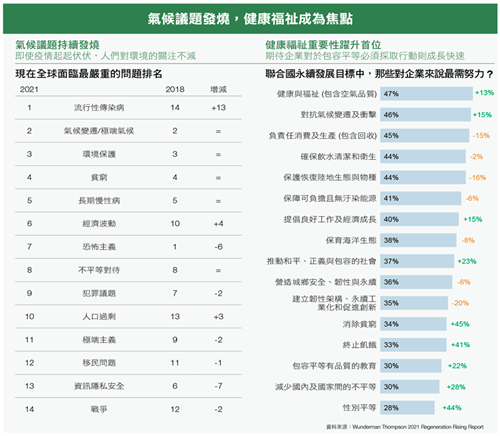Click the 28% bar for 性別平等
Viewport: 500px width, 436px height.
pyautogui.click(x=407, y=408)
